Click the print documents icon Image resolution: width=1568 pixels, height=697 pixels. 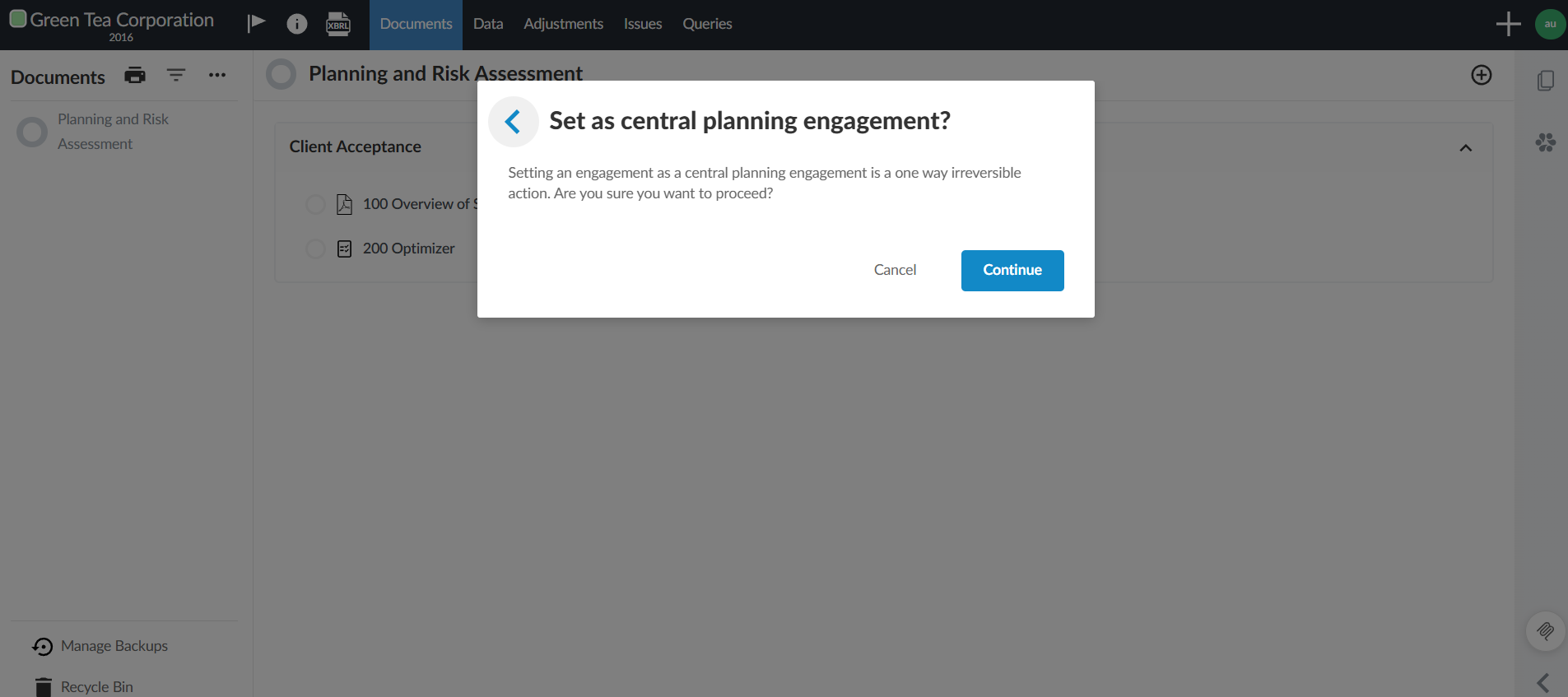tap(135, 75)
